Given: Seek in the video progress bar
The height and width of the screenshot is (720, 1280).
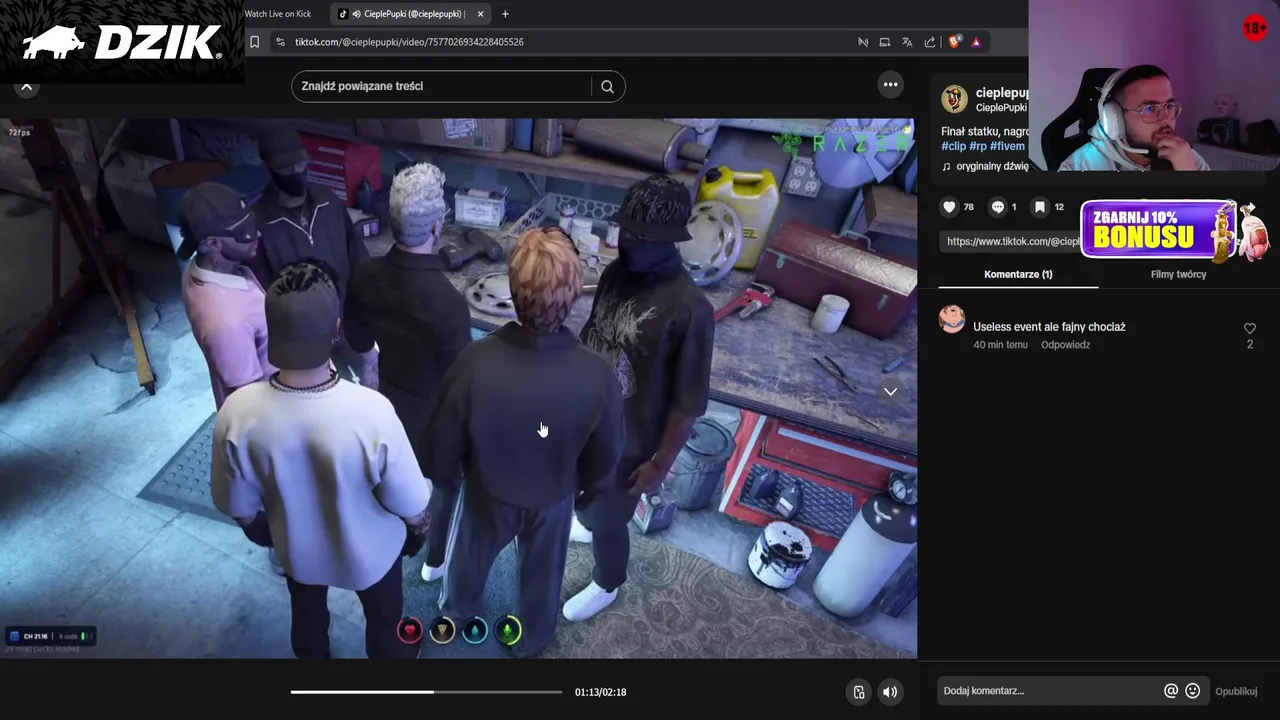Looking at the screenshot, I should click(x=426, y=692).
